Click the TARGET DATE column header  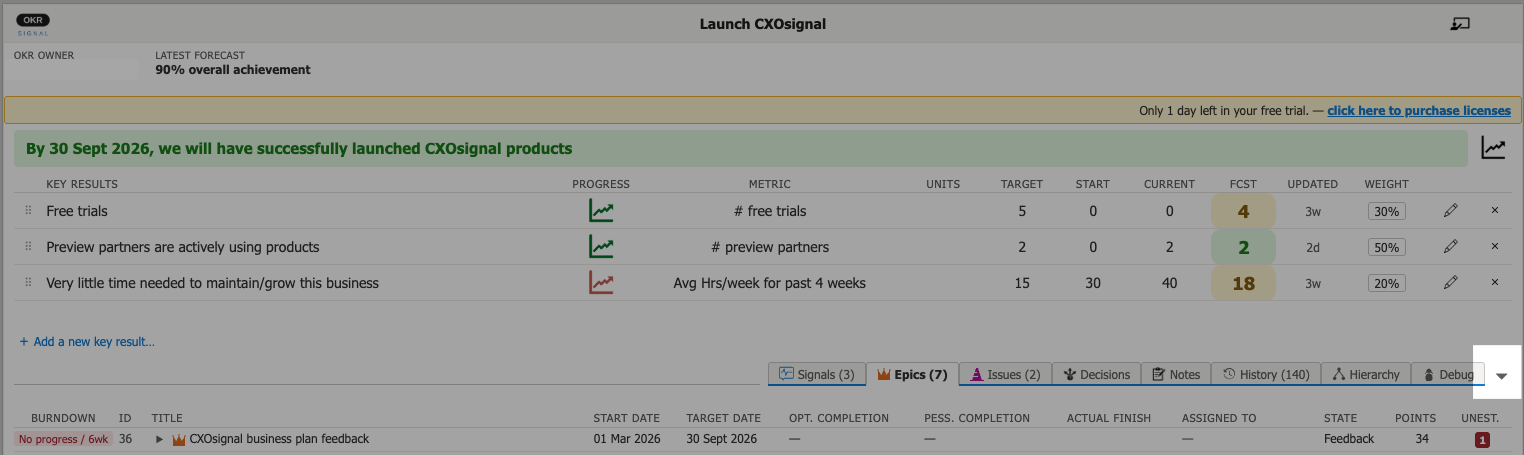pos(723,418)
